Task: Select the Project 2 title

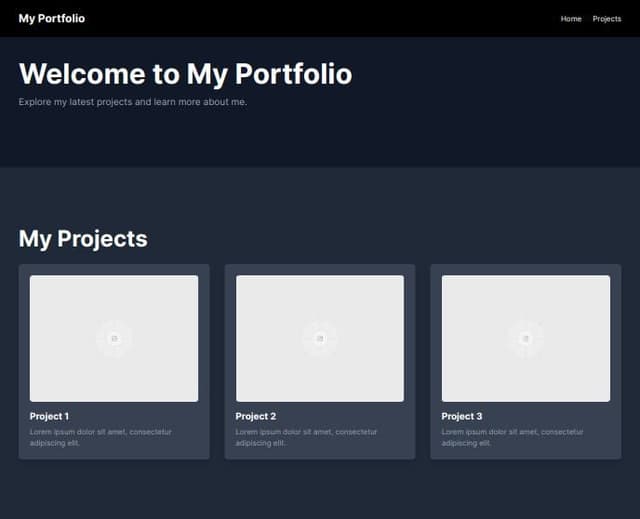Action: pos(256,416)
